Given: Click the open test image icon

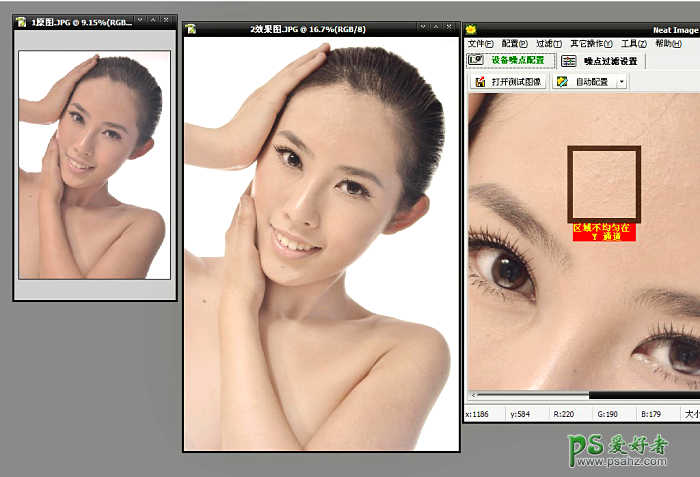Looking at the screenshot, I should [x=479, y=82].
